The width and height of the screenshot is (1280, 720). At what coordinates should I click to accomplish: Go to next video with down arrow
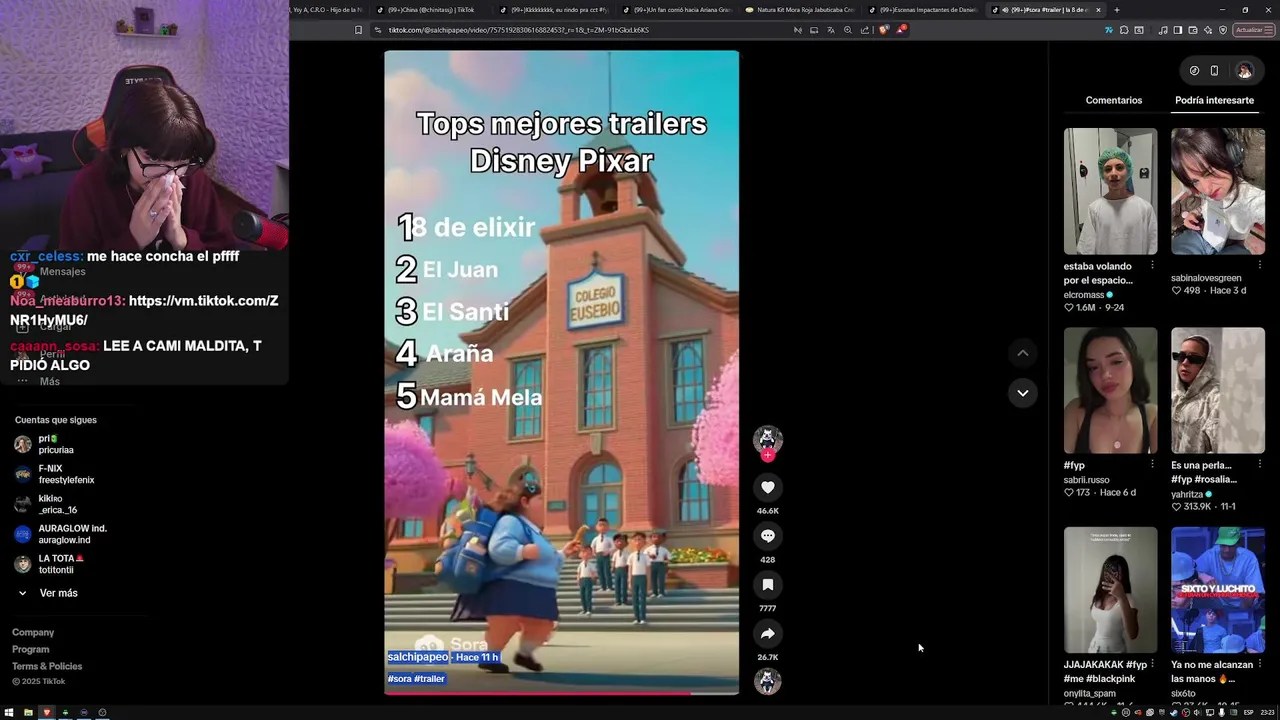pos(1022,393)
